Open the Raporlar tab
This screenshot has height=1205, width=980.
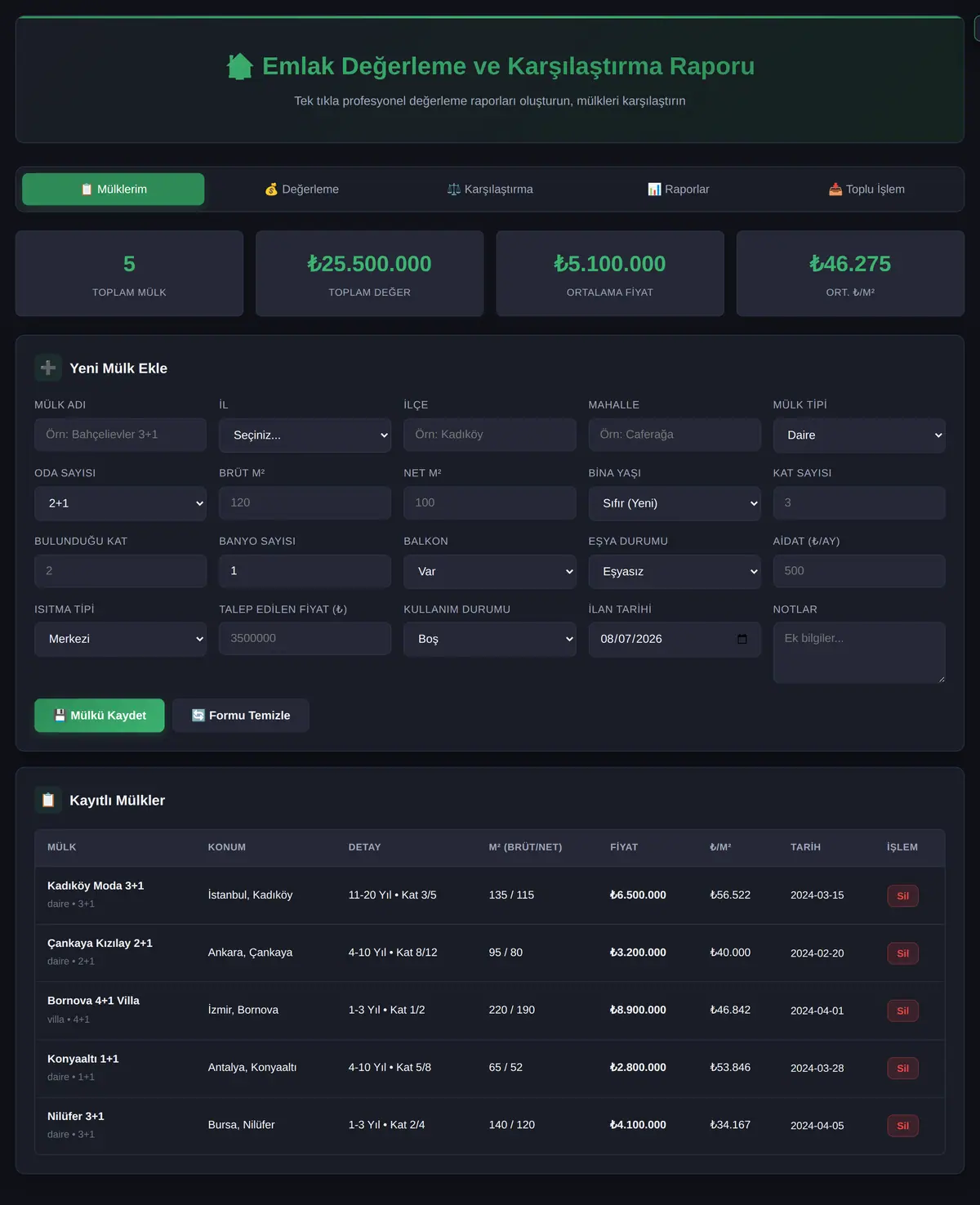point(678,189)
